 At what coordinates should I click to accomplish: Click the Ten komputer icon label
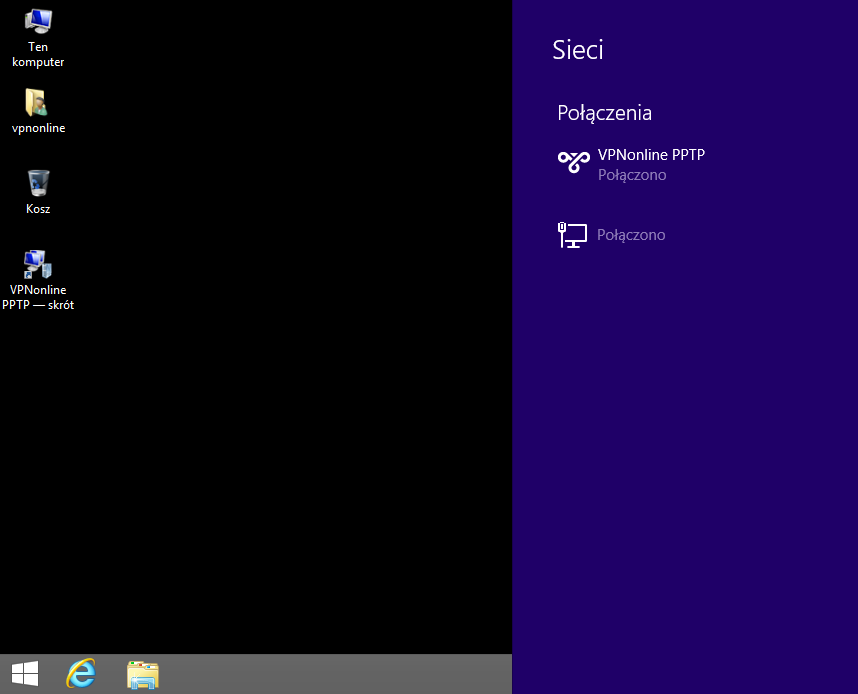[x=38, y=54]
